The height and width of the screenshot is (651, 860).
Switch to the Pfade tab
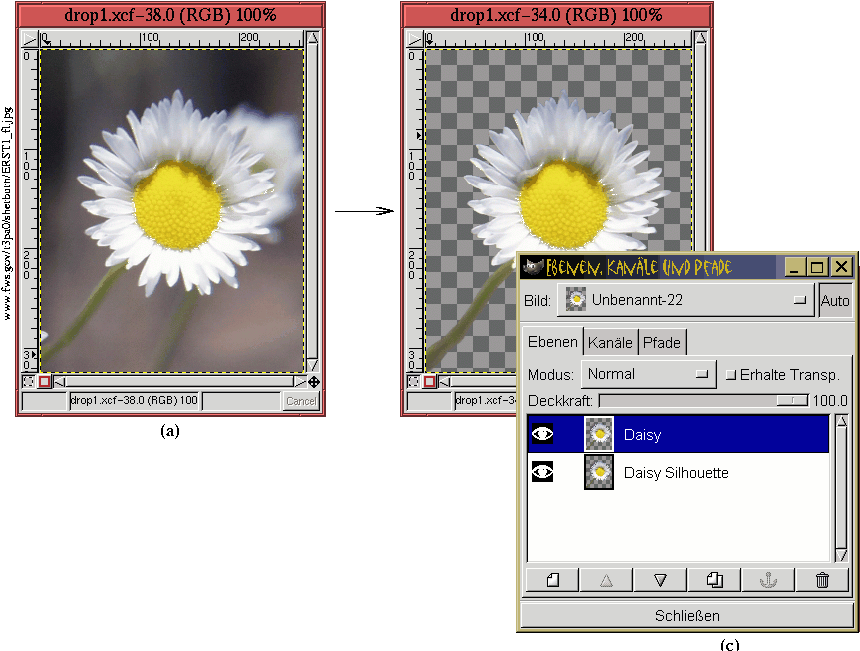coord(661,342)
